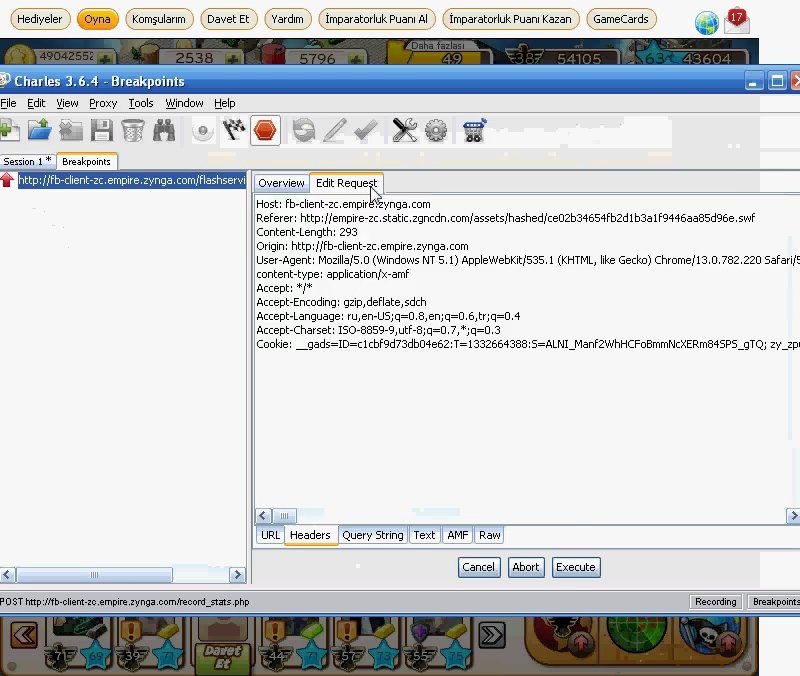Click right arrow of breakpoint list scrollbar
Screen dimensions: 800x676
(x=237, y=575)
